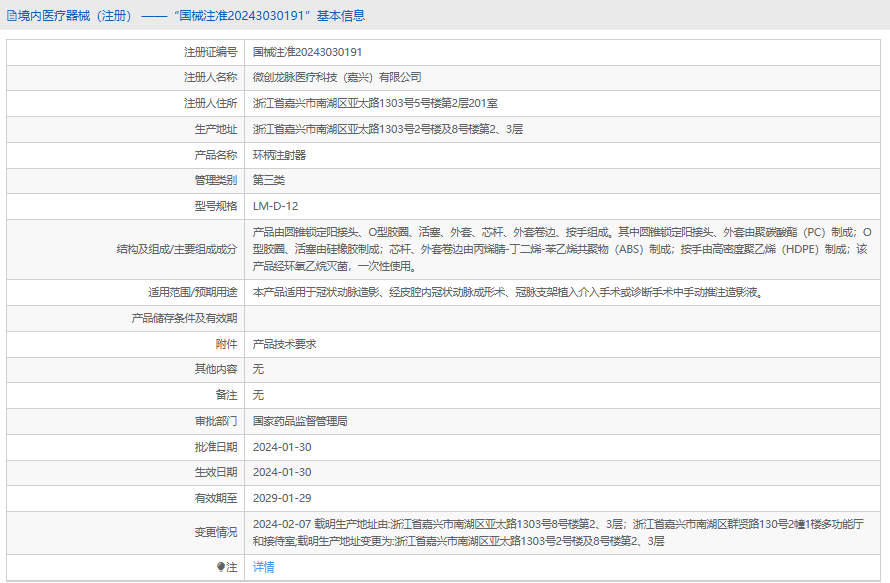Image resolution: width=890 pixels, height=583 pixels.
Task: Click the bullet icon next to 注
Action: click(x=221, y=567)
